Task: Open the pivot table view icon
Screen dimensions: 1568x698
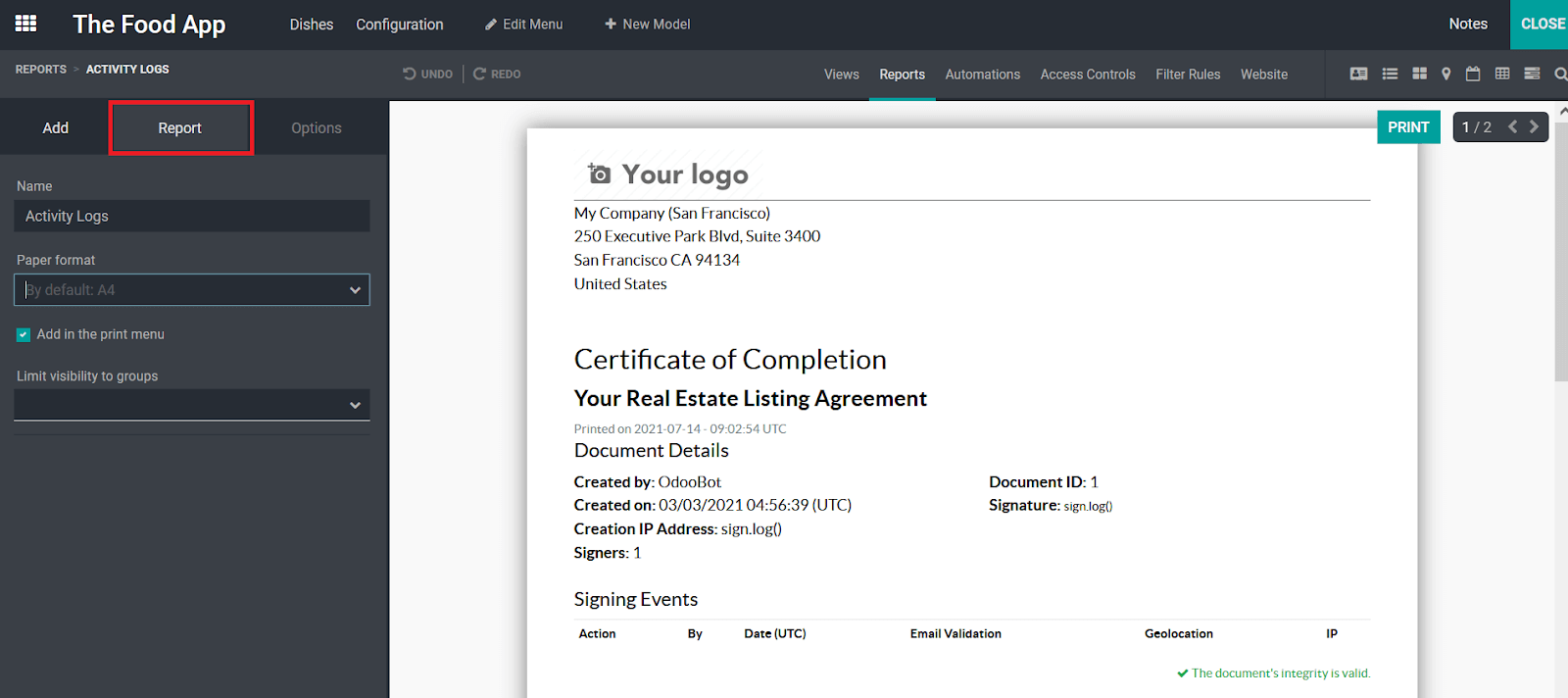Action: click(1502, 74)
